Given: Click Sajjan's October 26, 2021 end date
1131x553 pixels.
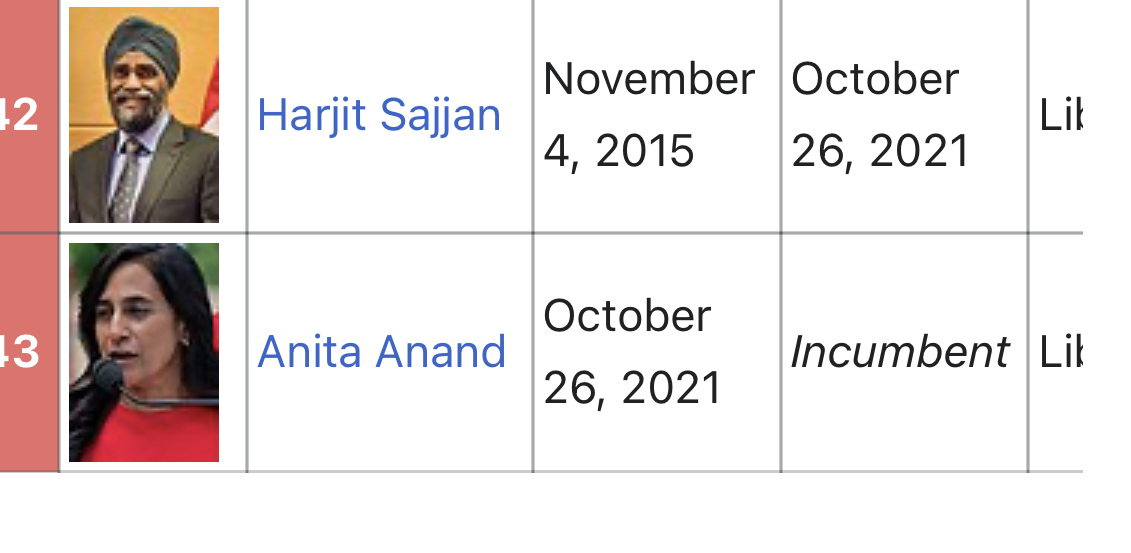Looking at the screenshot, I should (880, 115).
